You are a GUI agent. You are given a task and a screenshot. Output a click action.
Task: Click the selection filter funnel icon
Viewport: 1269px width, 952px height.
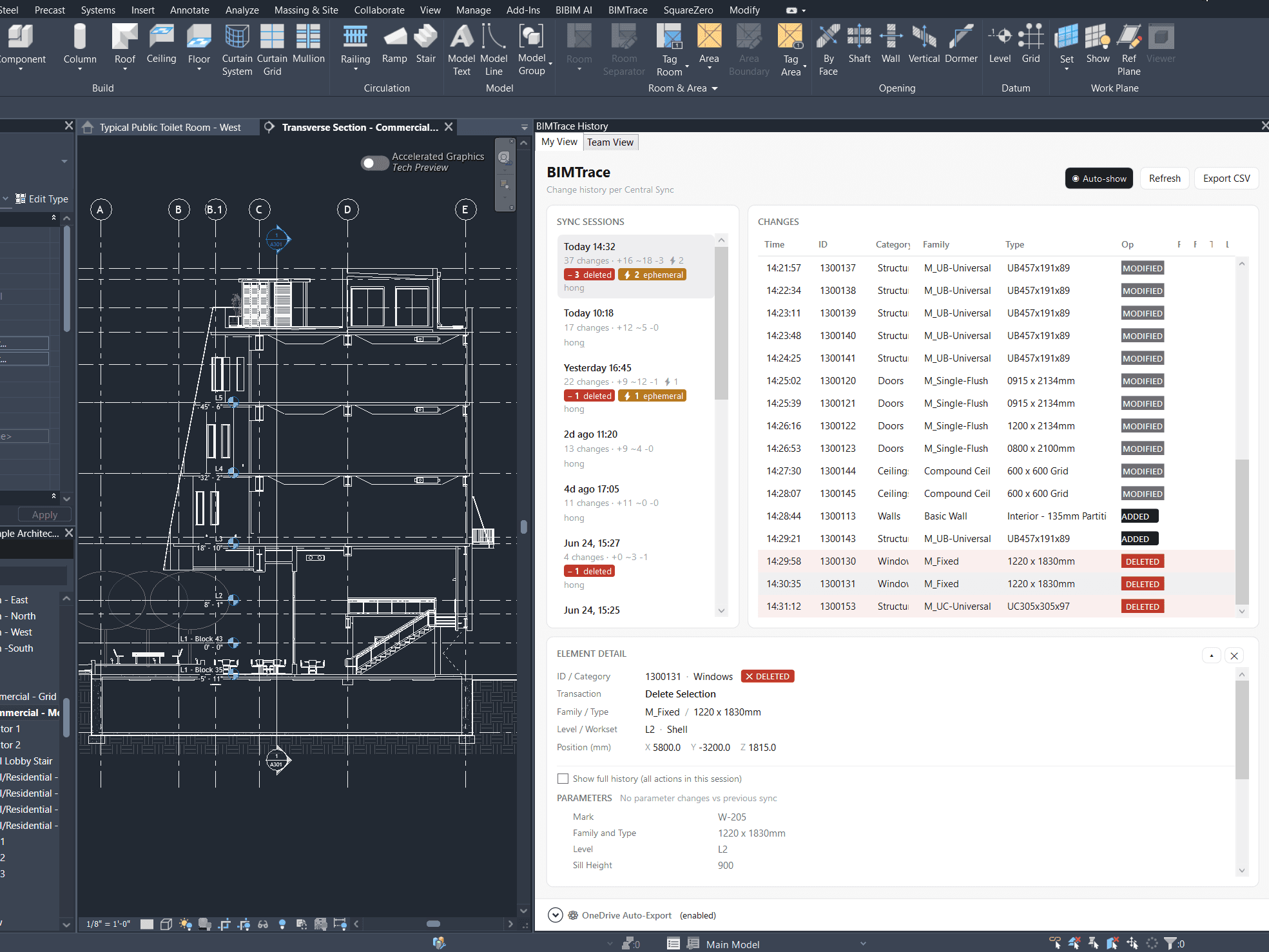(1170, 944)
